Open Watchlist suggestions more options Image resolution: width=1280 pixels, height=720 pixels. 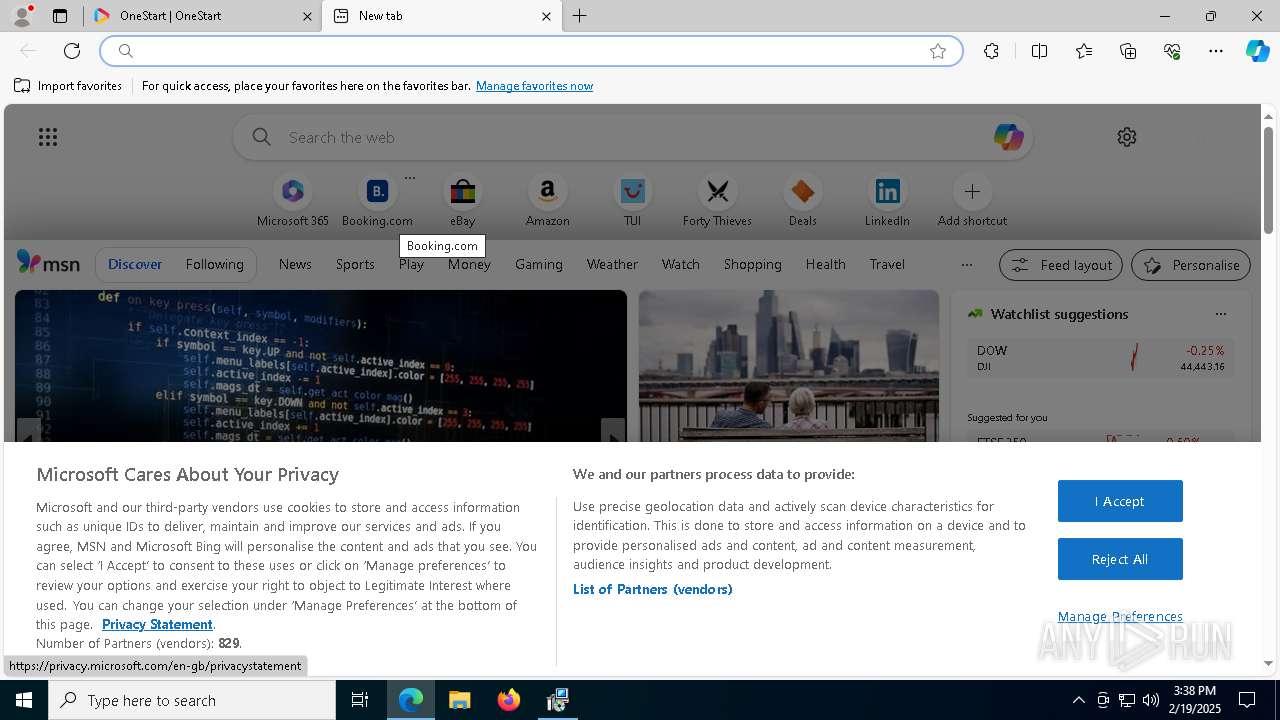coord(1220,314)
